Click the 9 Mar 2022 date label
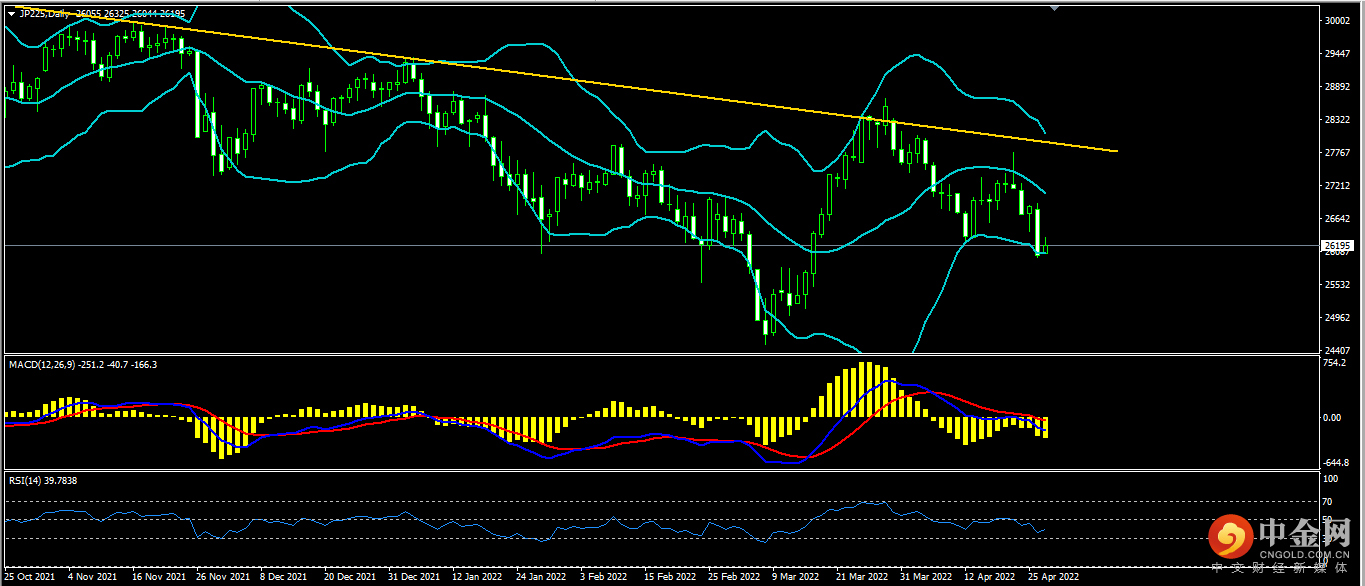The height and width of the screenshot is (586, 1365). [x=795, y=577]
